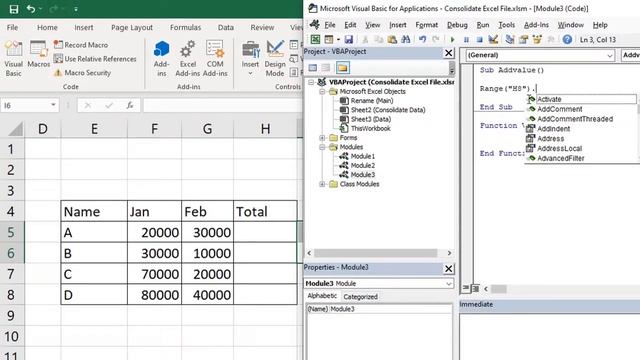This screenshot has height=360, width=640.
Task: Select row 7 header
Action: point(11,274)
